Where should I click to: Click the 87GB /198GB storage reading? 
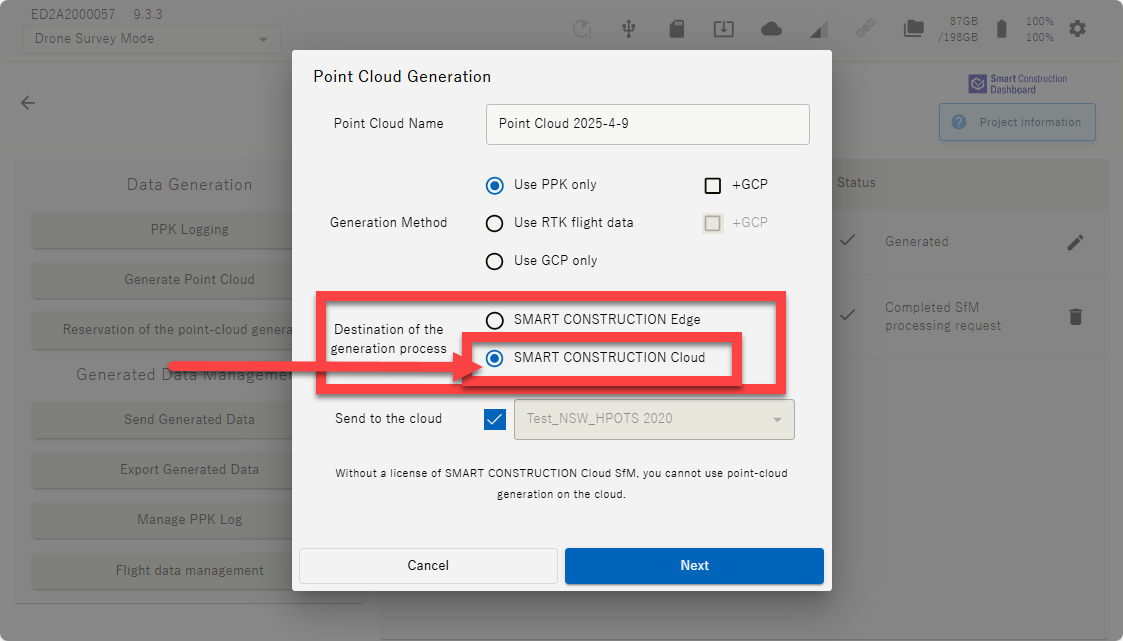coord(958,29)
